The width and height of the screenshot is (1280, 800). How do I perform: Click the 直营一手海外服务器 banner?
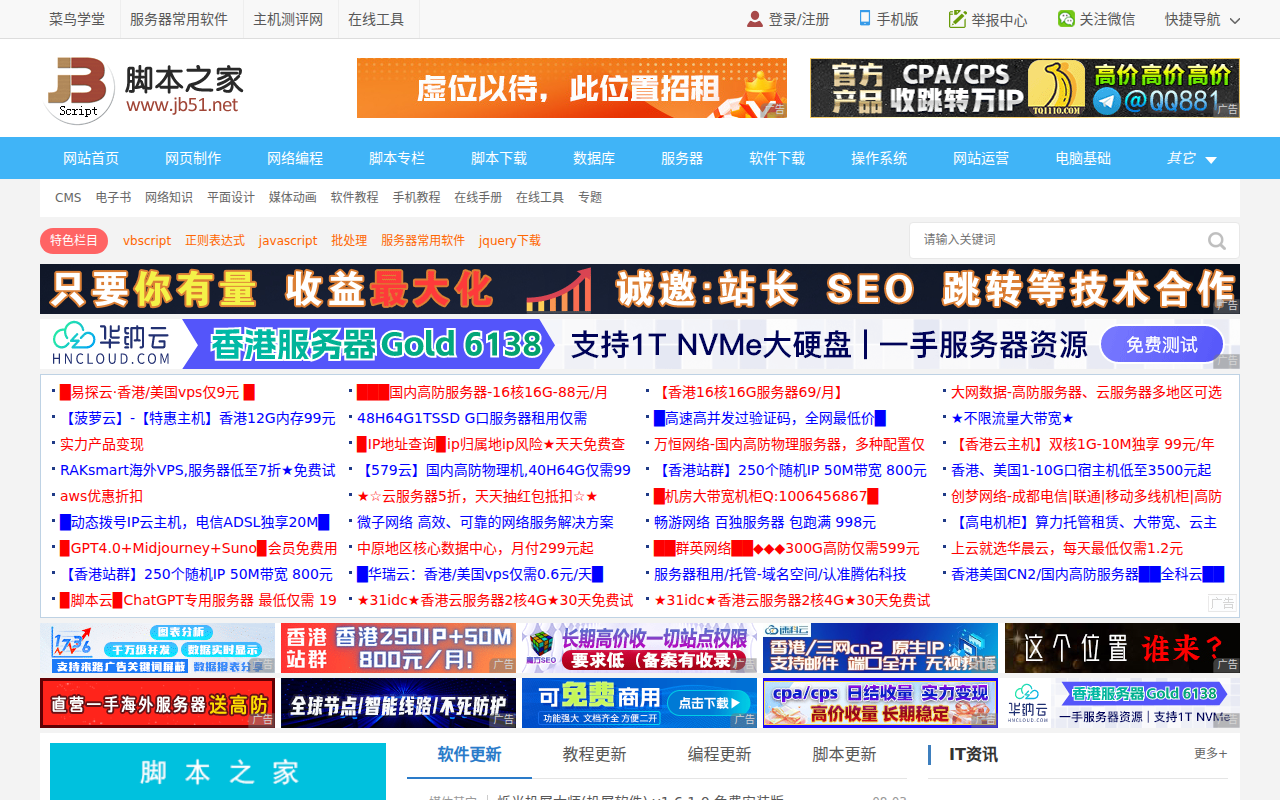click(x=157, y=703)
